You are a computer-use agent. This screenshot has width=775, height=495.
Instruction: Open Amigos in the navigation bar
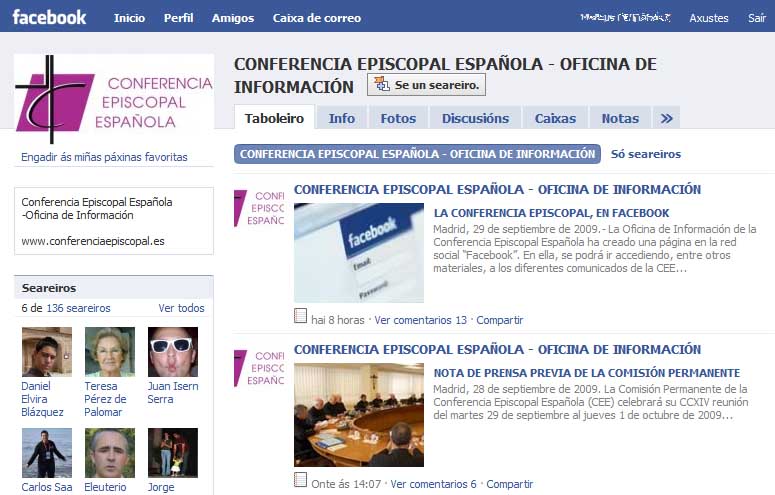click(x=233, y=18)
